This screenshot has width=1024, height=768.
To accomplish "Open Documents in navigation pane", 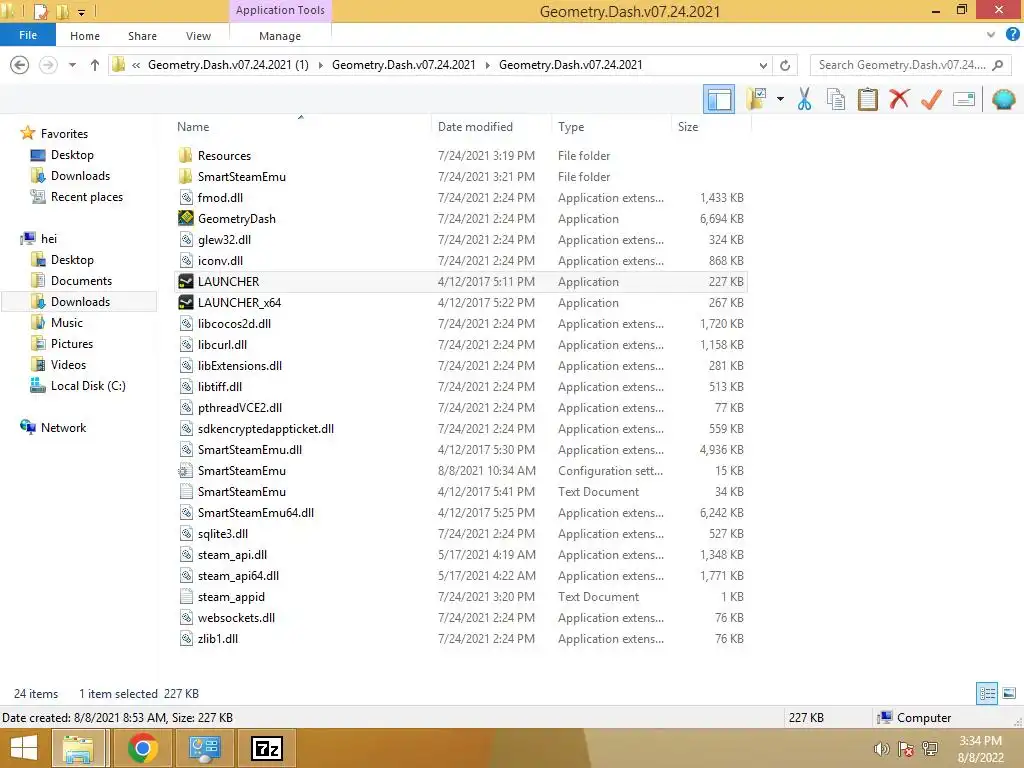I will pyautogui.click(x=81, y=281).
